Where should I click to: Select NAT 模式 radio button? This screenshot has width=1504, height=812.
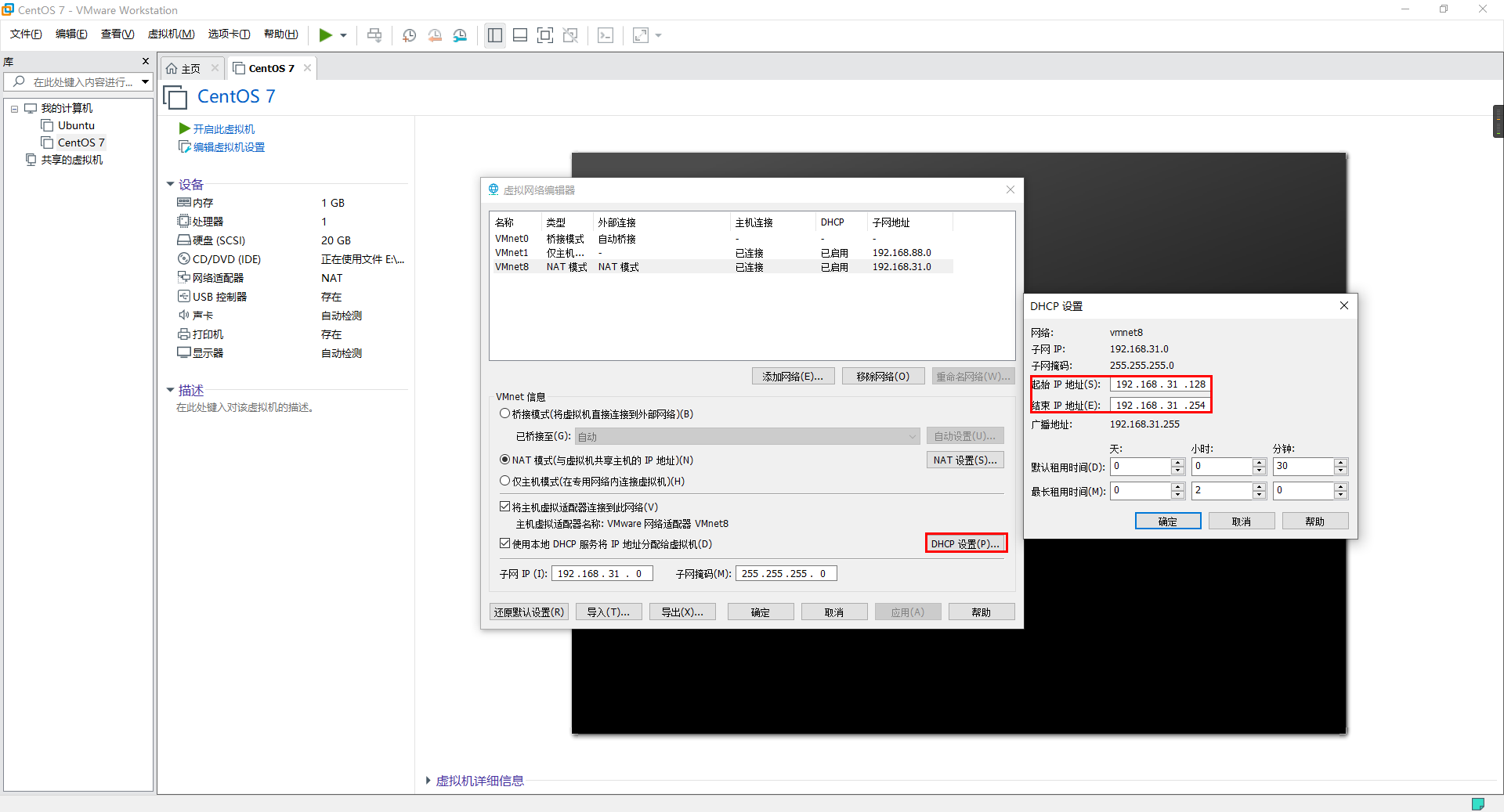click(505, 460)
